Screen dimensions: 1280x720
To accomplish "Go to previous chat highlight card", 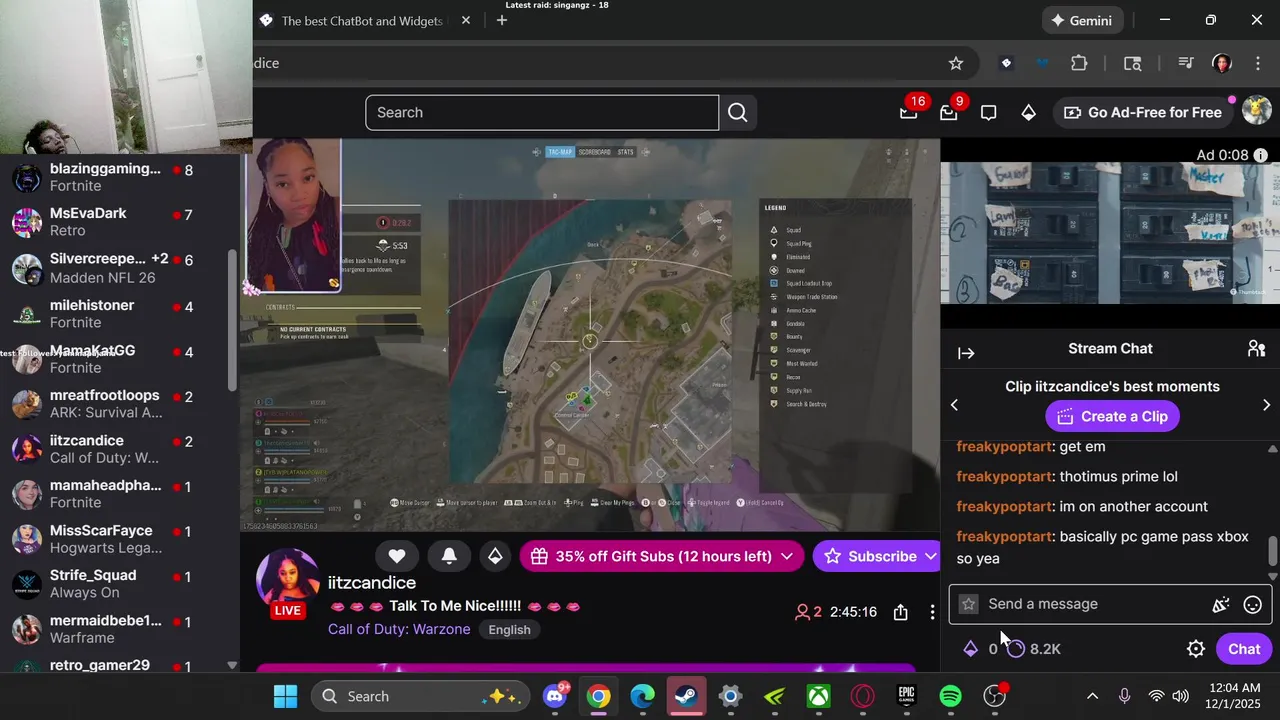I will point(954,405).
